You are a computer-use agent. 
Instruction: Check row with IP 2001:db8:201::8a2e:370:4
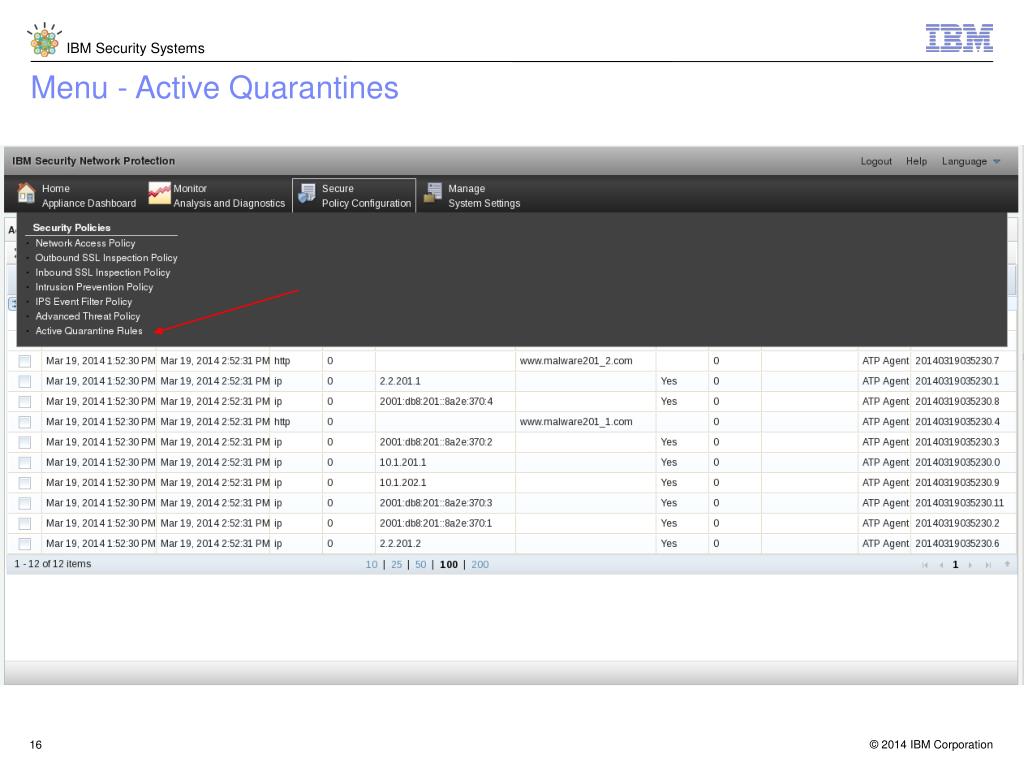[x=25, y=402]
